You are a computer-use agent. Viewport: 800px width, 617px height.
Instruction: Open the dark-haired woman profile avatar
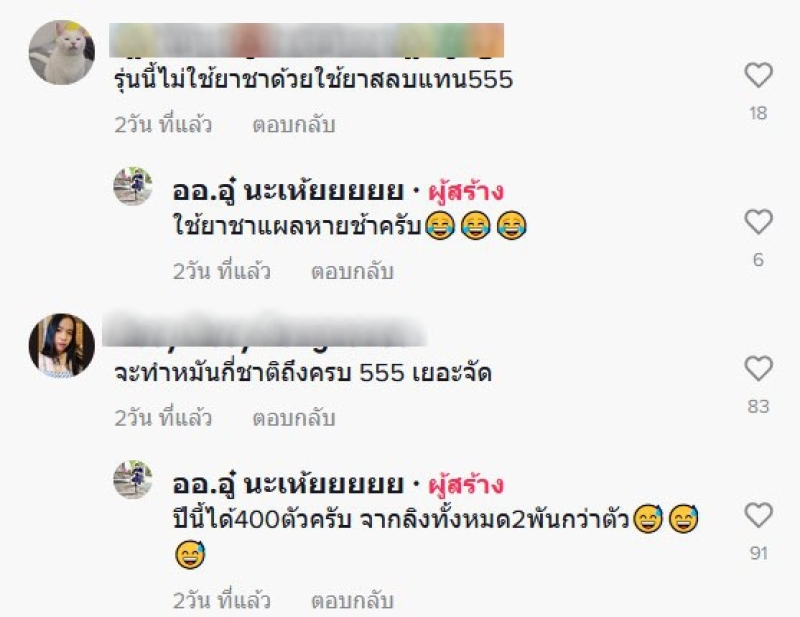pyautogui.click(x=62, y=345)
